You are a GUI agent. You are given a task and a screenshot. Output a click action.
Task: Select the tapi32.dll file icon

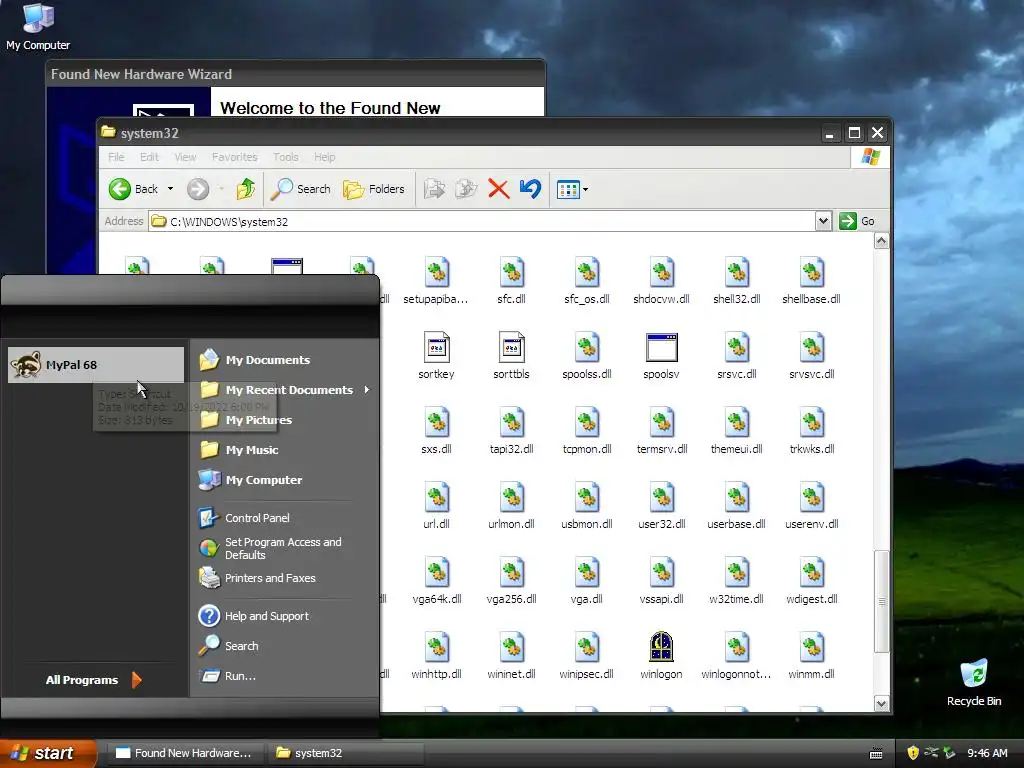(511, 423)
